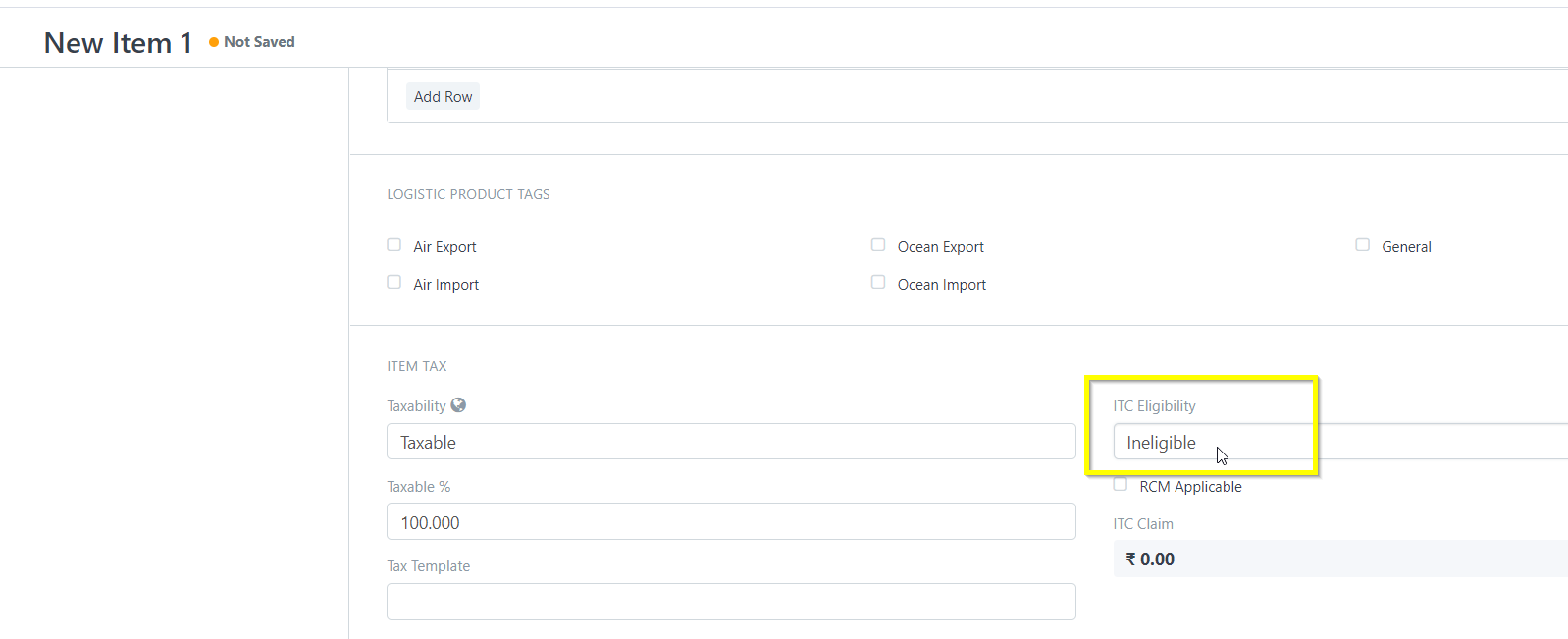
Task: Toggle the Ocean Import checkbox
Action: point(878,282)
